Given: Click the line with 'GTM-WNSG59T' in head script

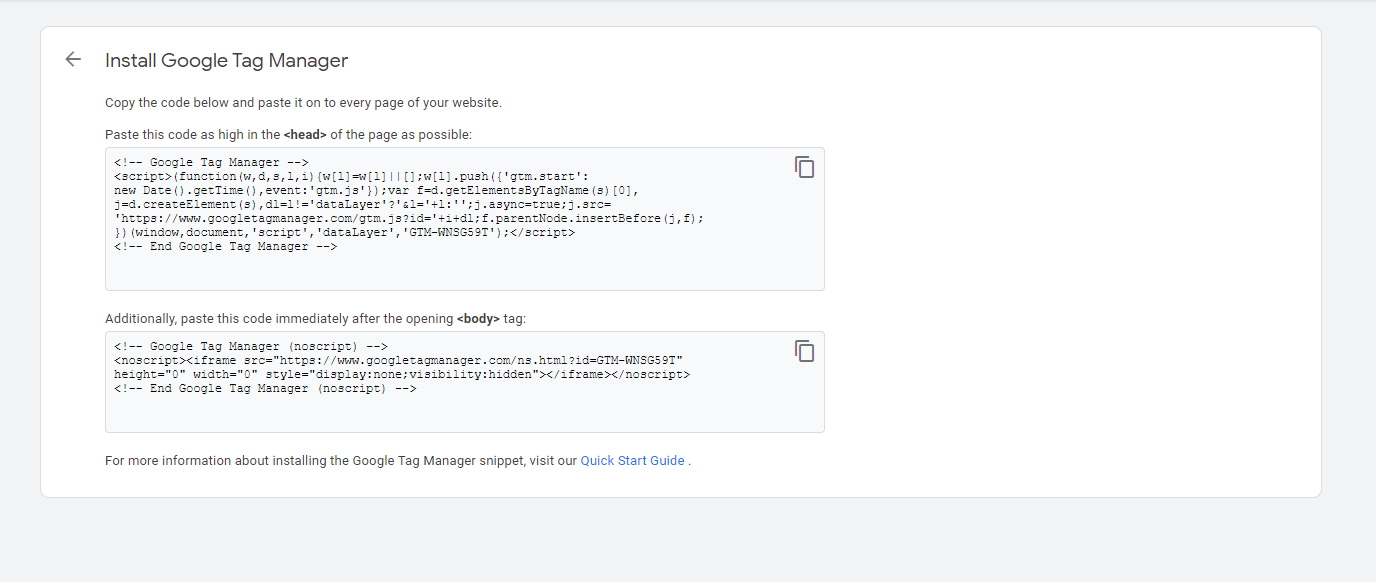Looking at the screenshot, I should pos(345,232).
